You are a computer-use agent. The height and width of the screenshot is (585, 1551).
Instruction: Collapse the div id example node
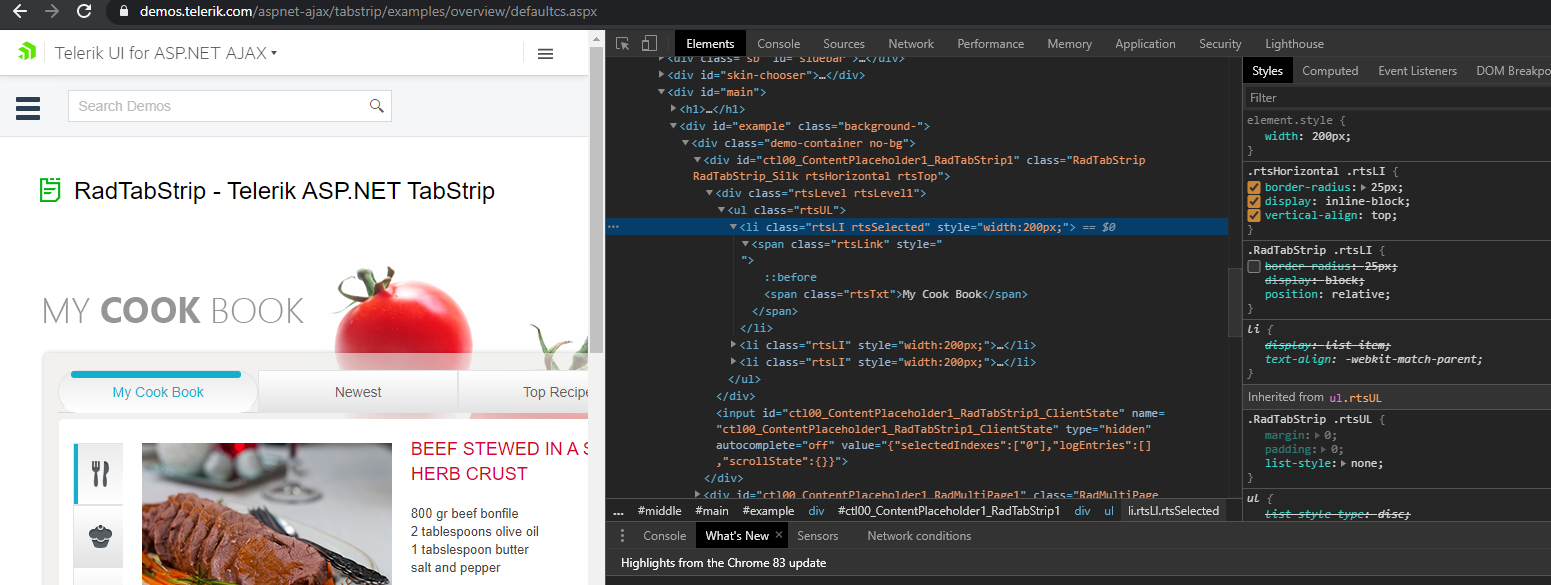[673, 126]
